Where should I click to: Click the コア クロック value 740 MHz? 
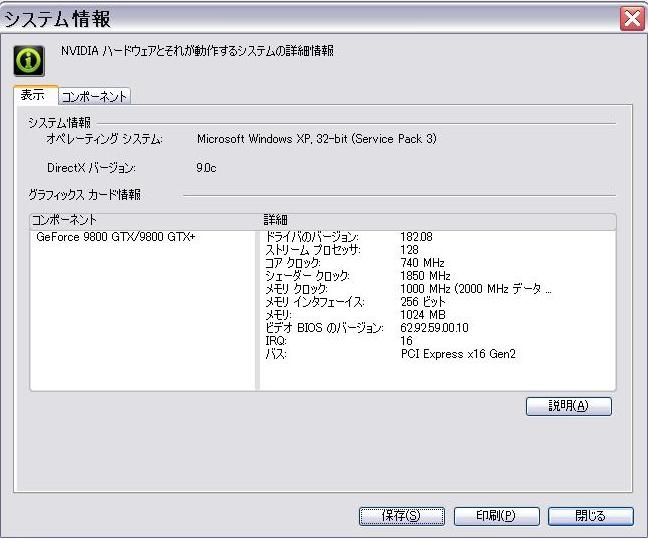point(422,263)
